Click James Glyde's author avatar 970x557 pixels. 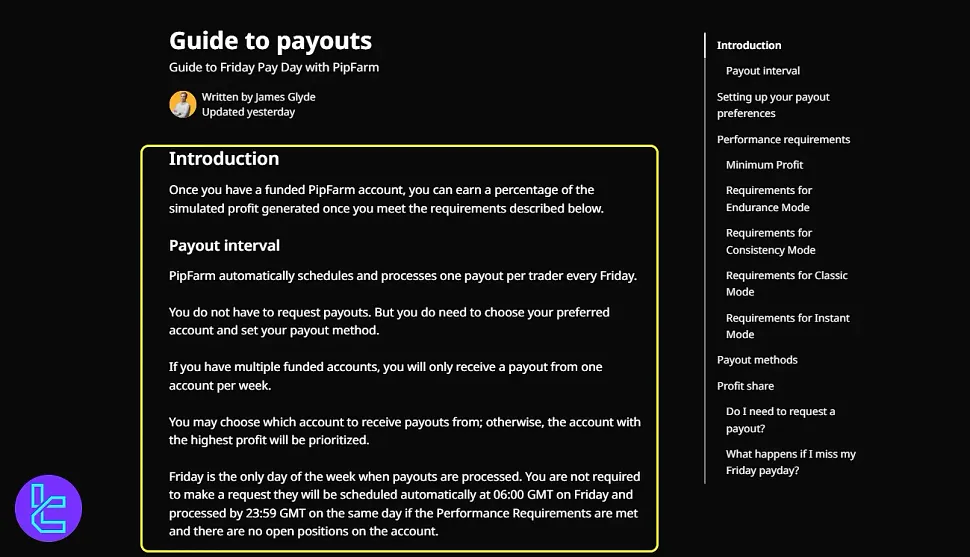click(182, 104)
